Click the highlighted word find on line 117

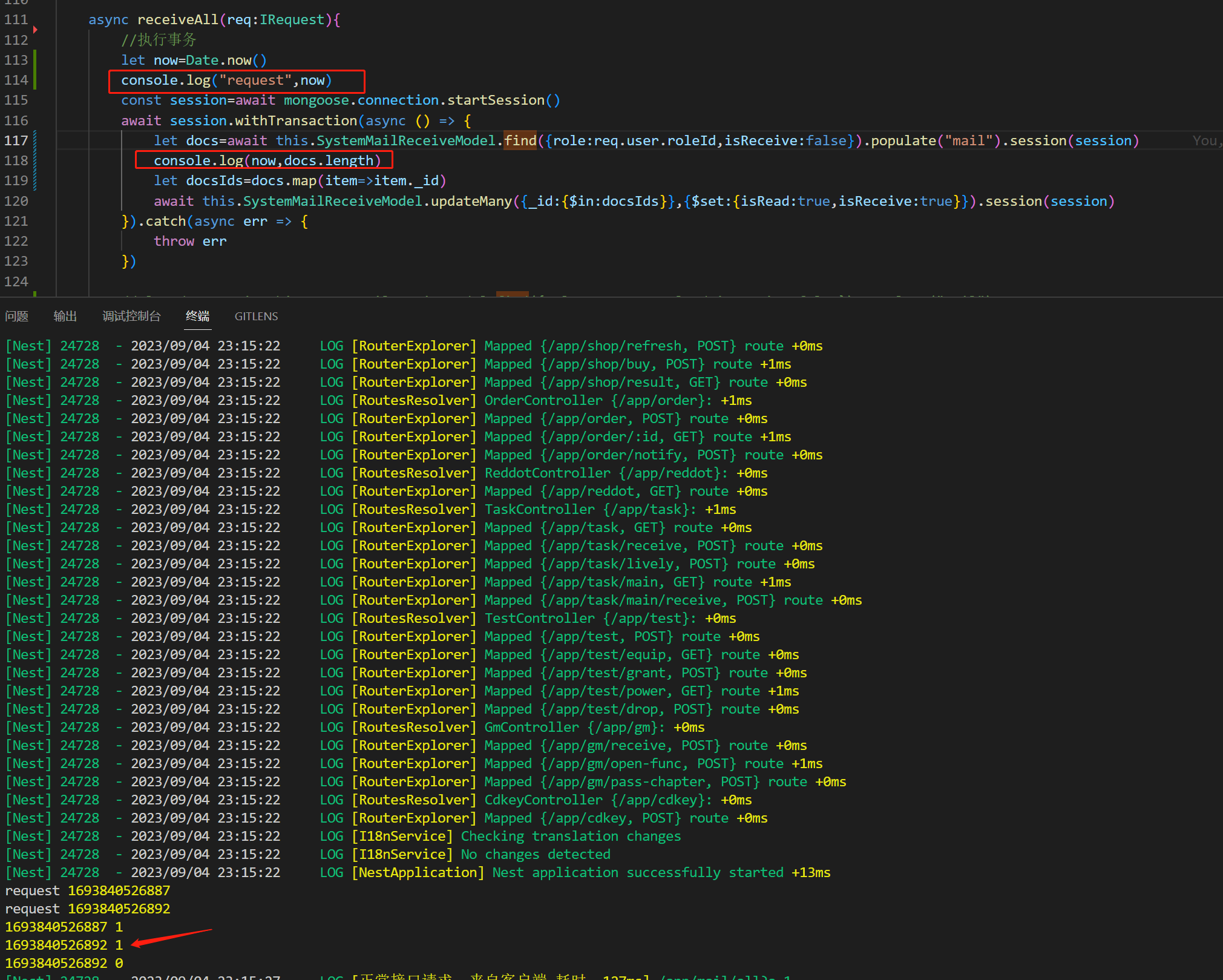click(519, 140)
